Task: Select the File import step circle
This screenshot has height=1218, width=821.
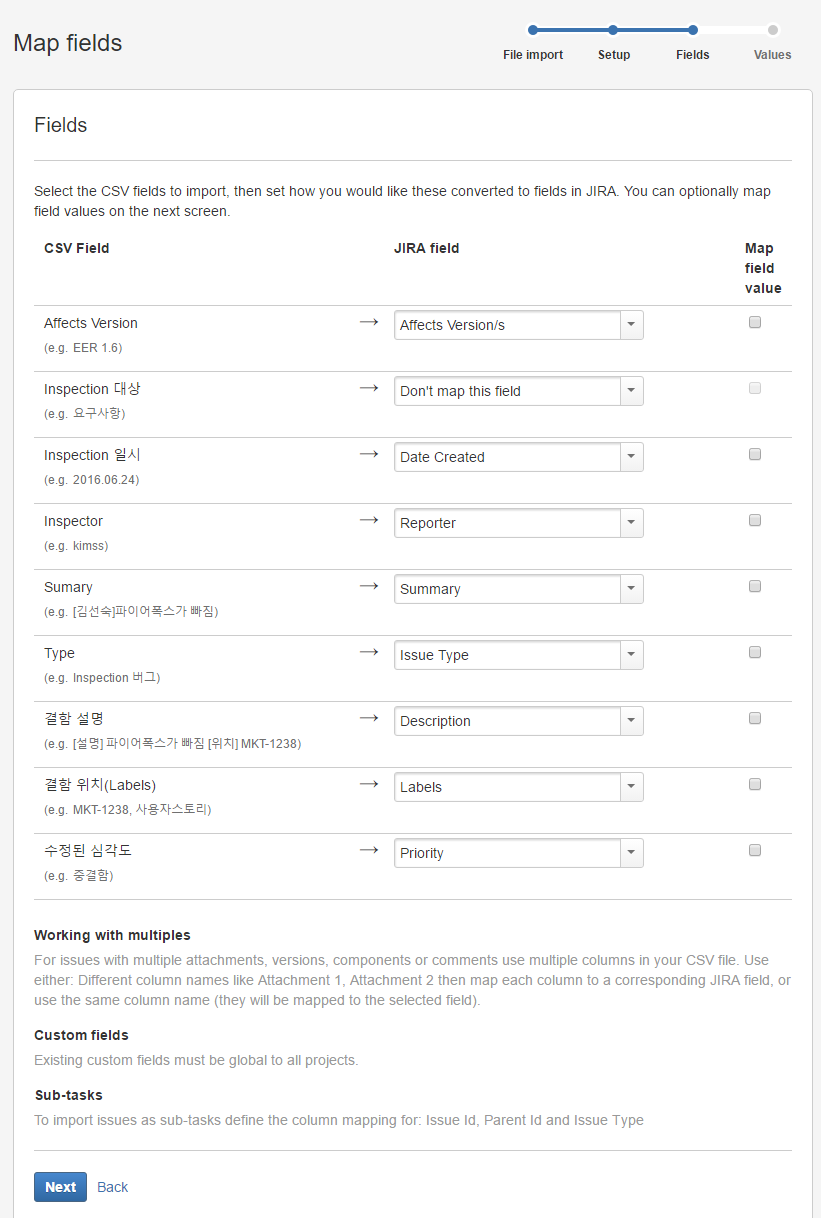Action: tap(533, 30)
